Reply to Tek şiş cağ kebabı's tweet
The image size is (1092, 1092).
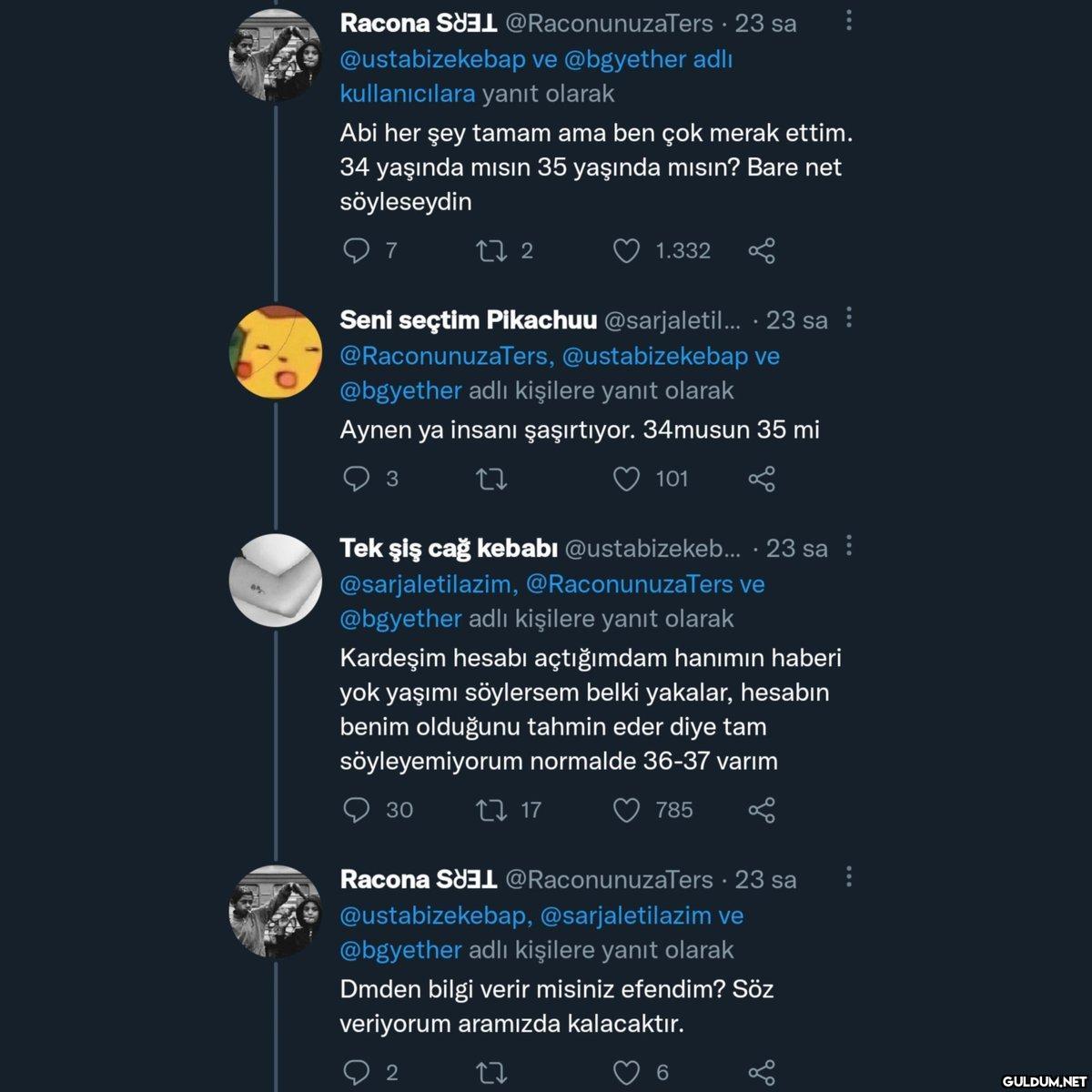coord(356,810)
